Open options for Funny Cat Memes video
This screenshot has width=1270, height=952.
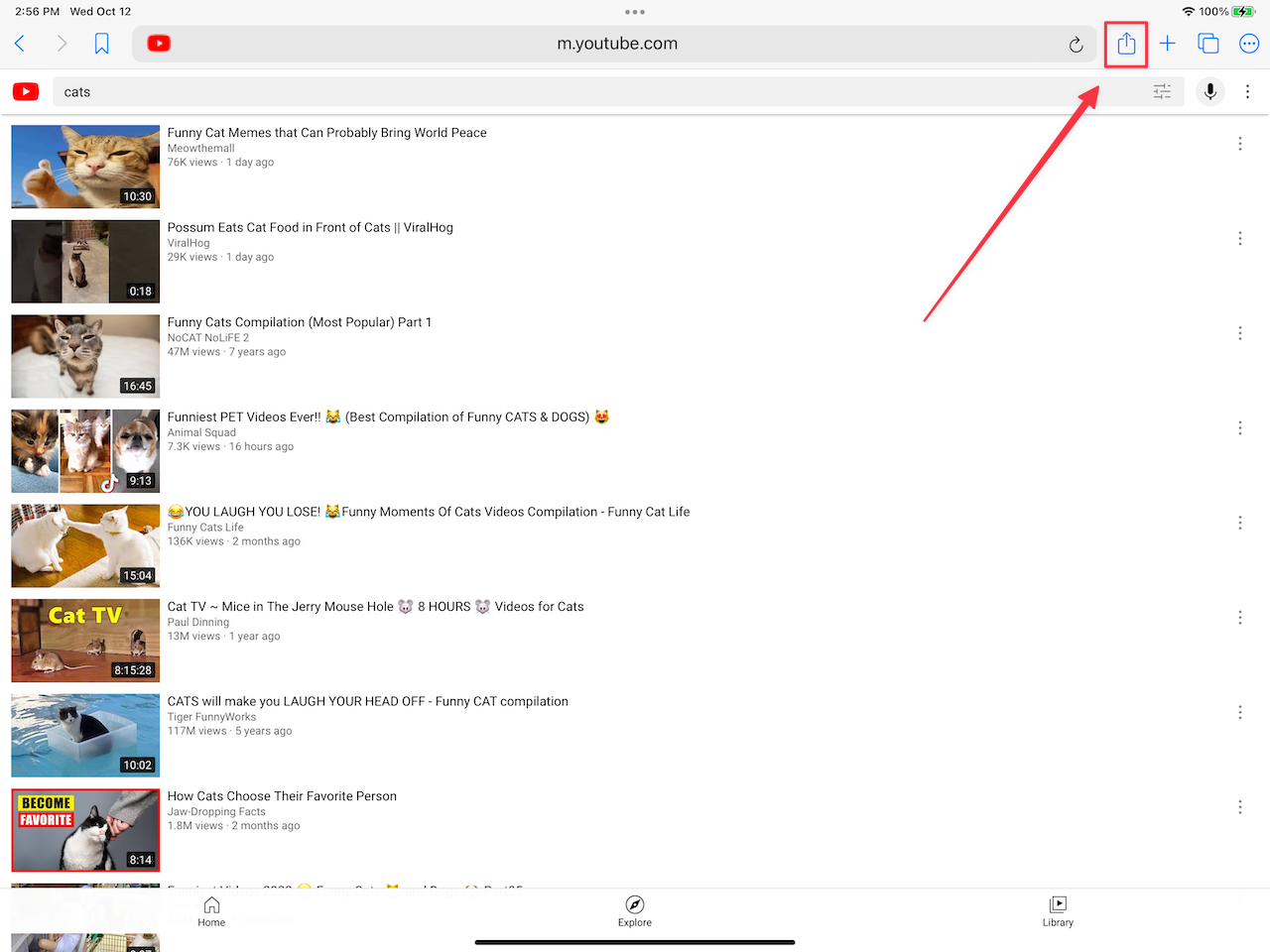pyautogui.click(x=1239, y=144)
